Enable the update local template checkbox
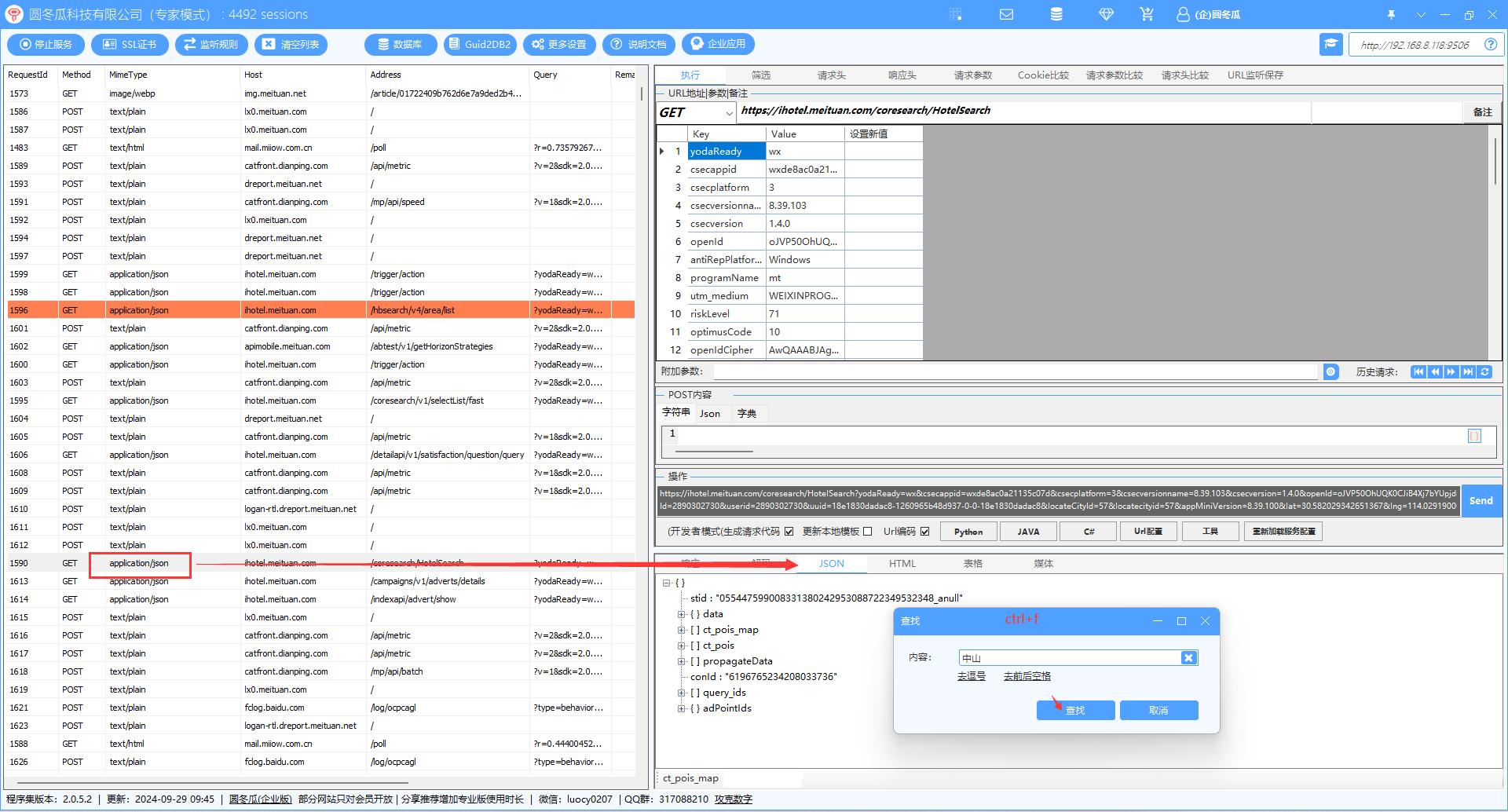The width and height of the screenshot is (1508, 812). coord(868,532)
